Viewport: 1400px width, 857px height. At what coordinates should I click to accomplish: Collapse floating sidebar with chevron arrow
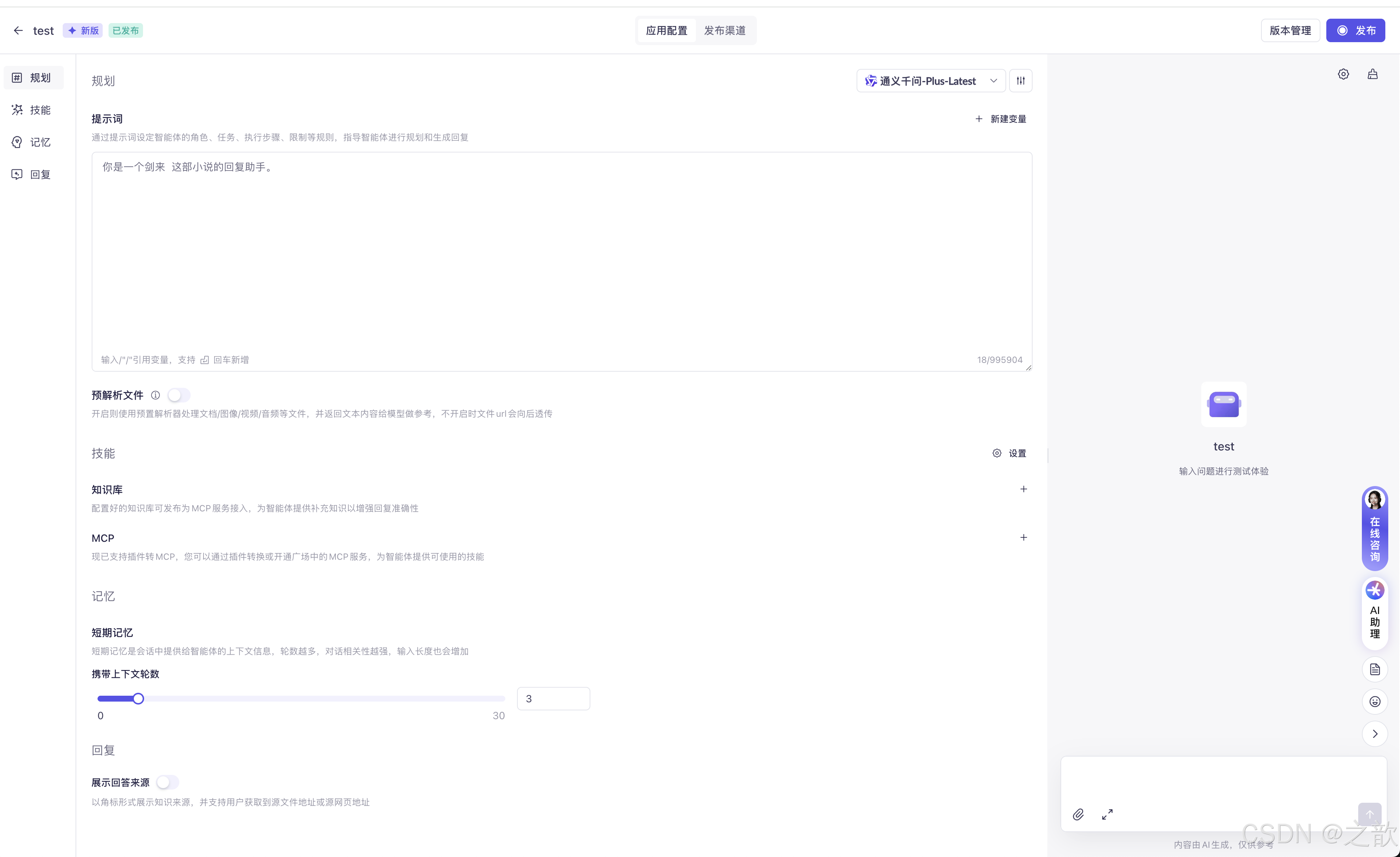click(1375, 734)
